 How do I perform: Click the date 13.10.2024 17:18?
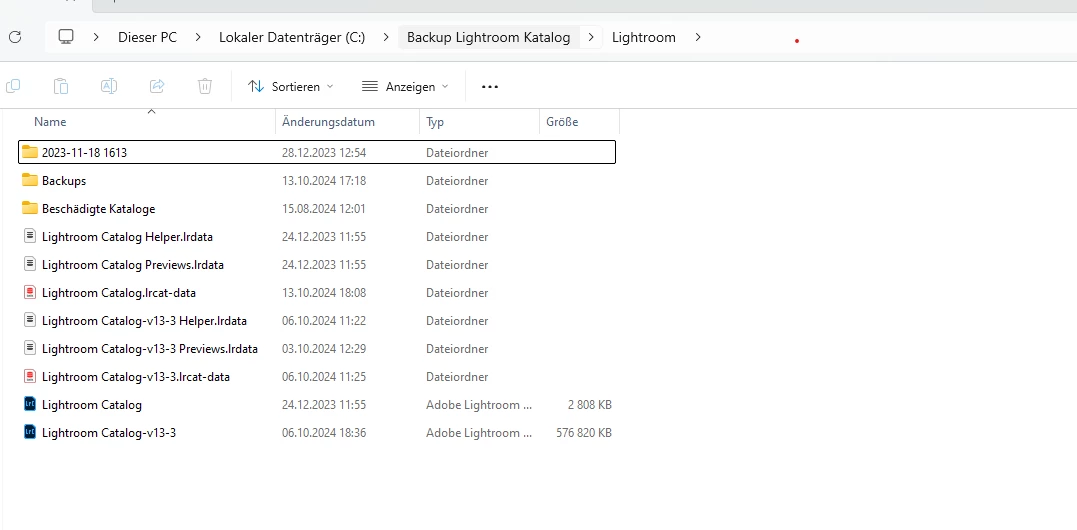pos(324,181)
